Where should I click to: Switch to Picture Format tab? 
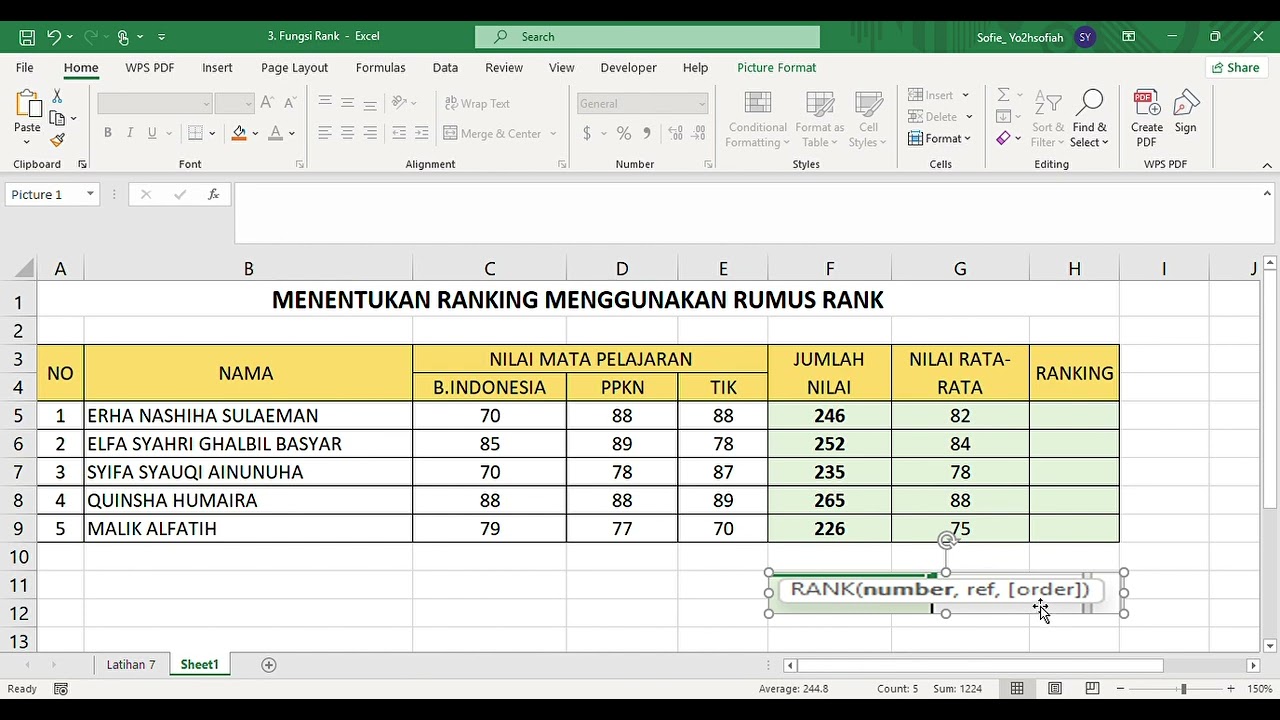tap(776, 68)
